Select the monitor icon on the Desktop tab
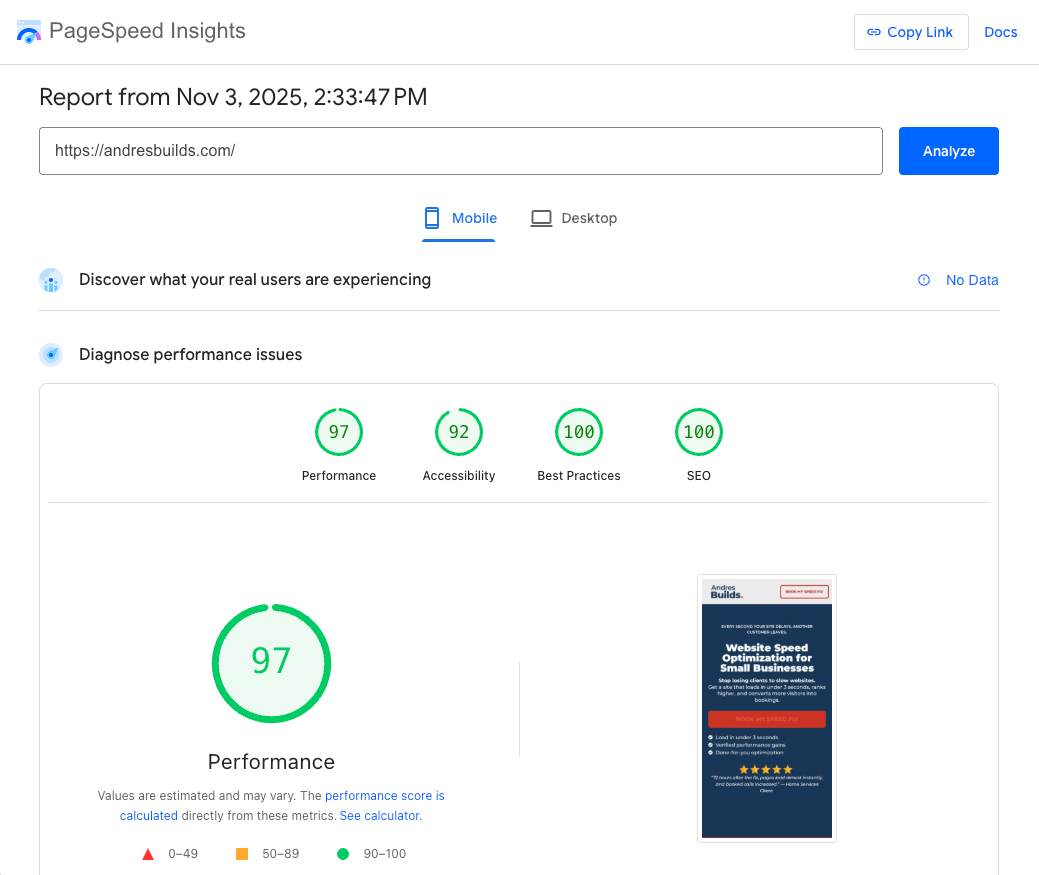This screenshot has width=1039, height=875. (x=541, y=217)
